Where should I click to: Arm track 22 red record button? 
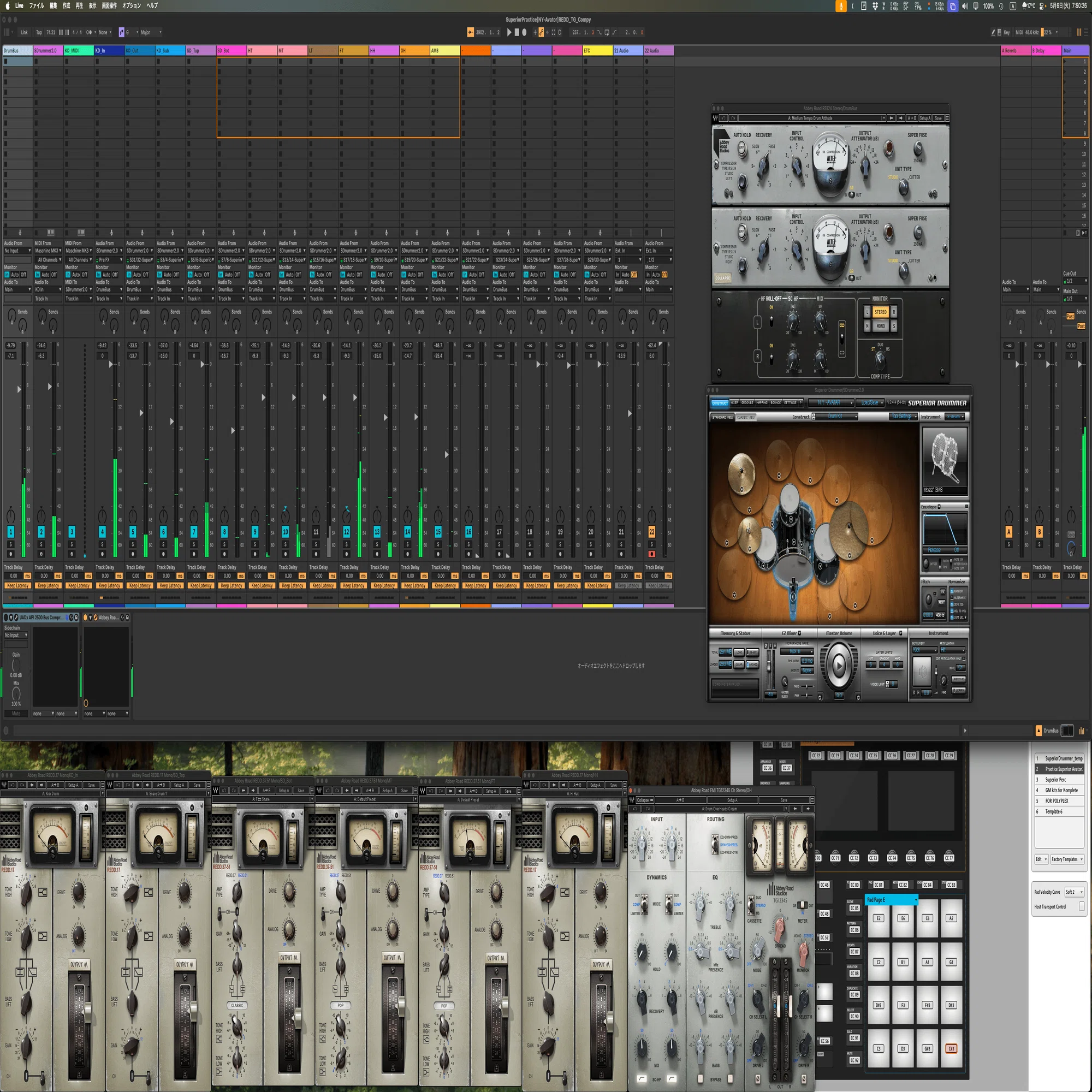coord(652,554)
